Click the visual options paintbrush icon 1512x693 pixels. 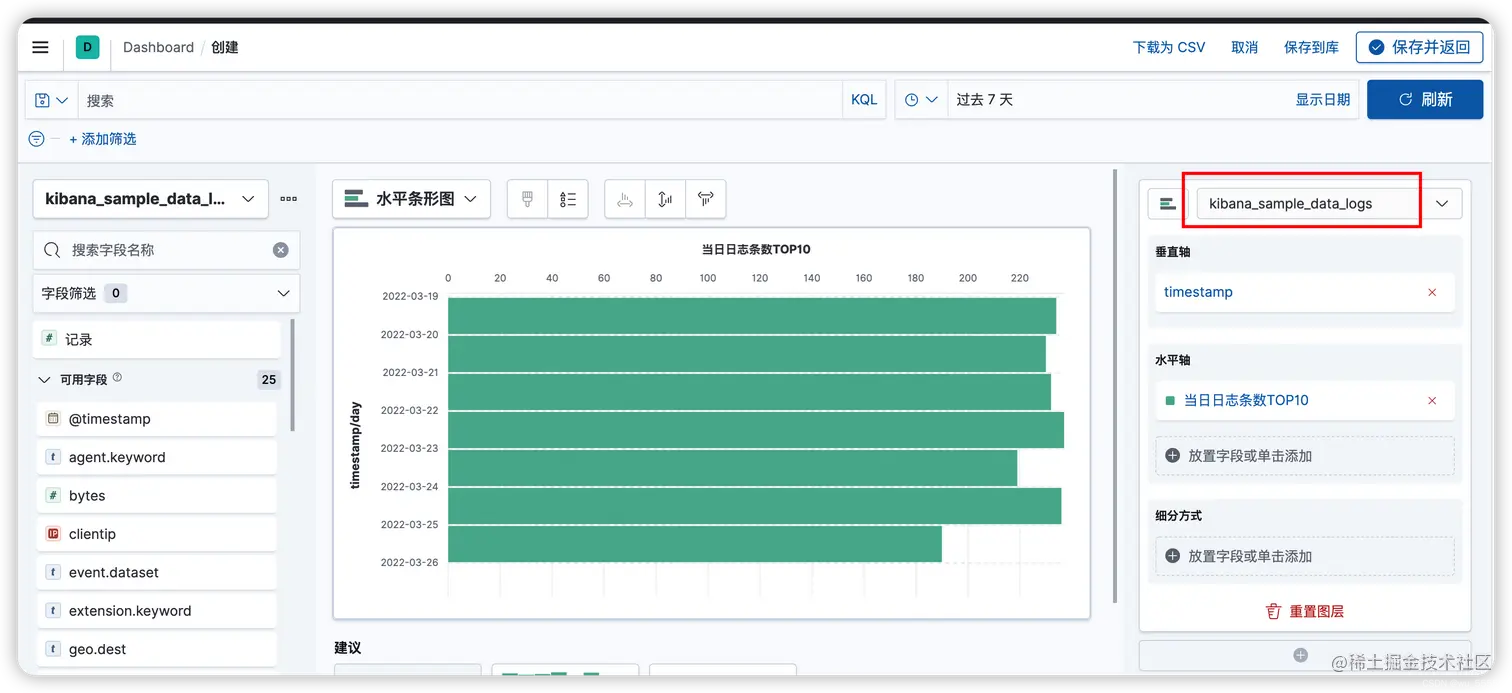point(528,199)
